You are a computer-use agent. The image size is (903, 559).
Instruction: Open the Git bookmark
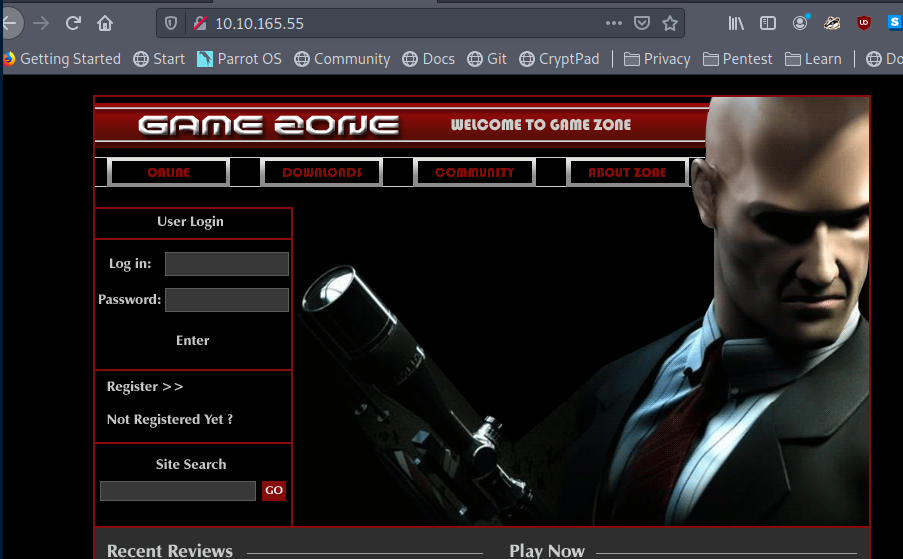click(x=487, y=59)
